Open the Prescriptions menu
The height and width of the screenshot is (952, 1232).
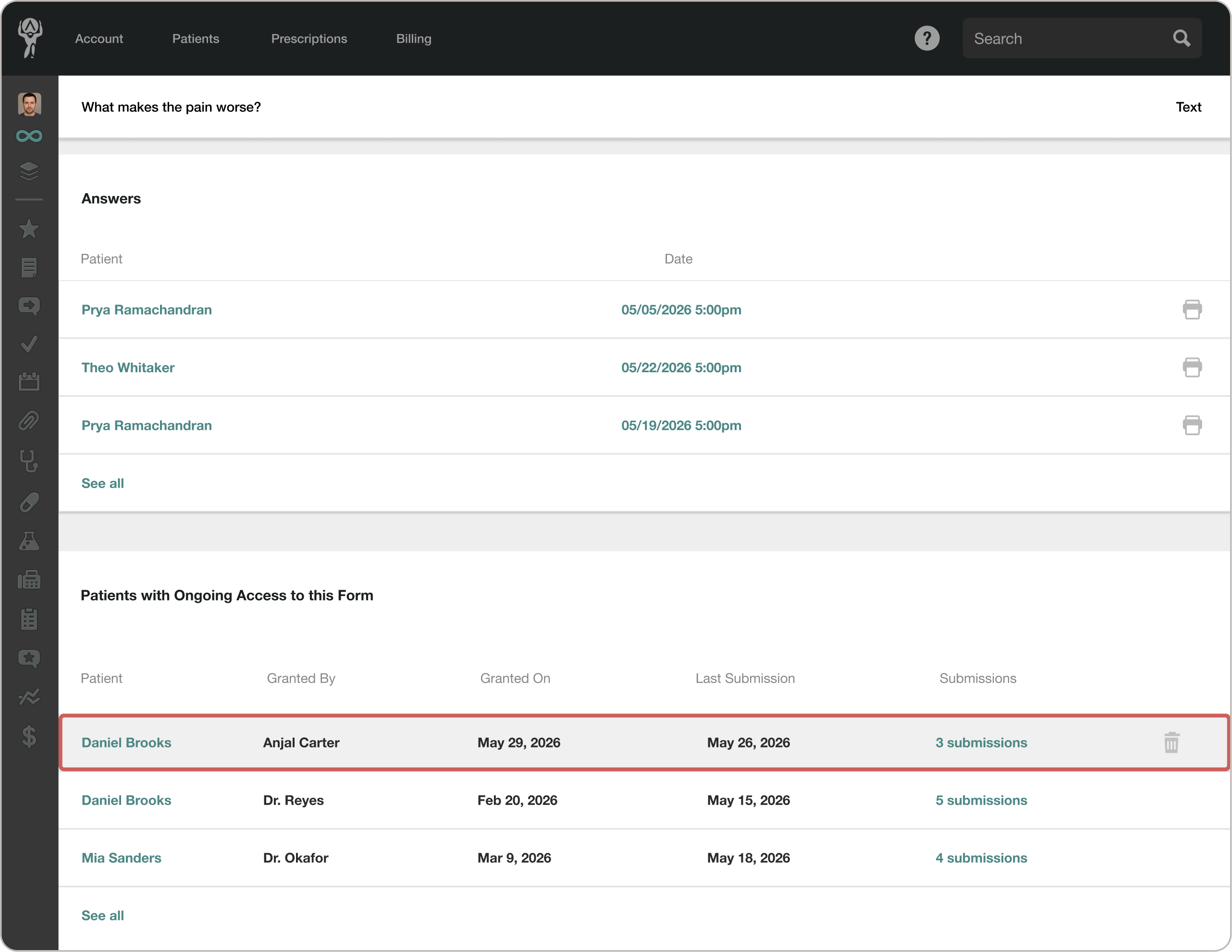point(309,38)
